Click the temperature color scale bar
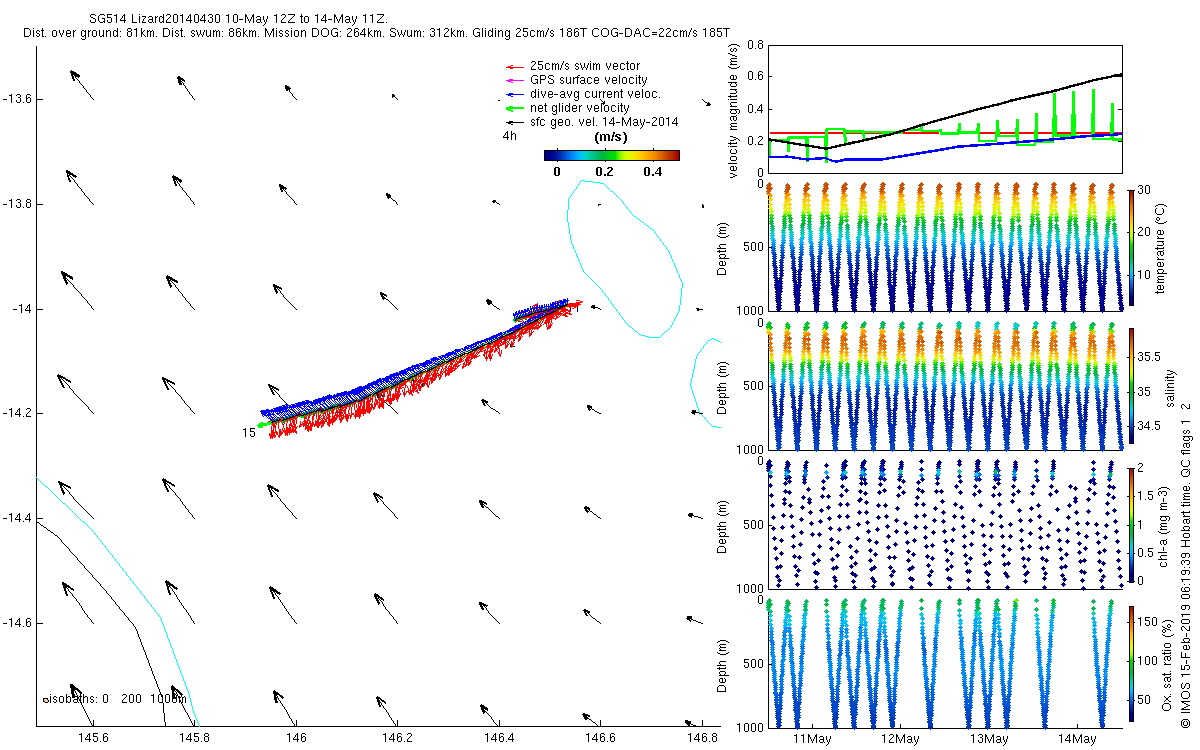Screen dimensions: 1200x750 (x=1131, y=246)
